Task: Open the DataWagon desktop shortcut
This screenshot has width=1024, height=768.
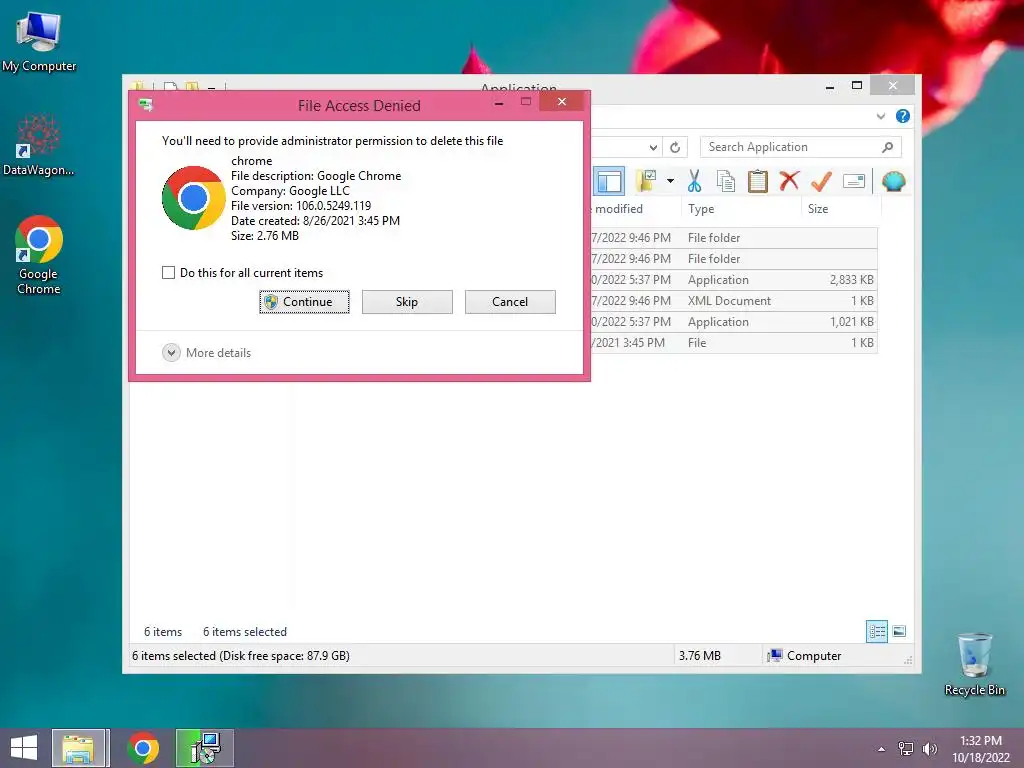Action: [x=39, y=144]
